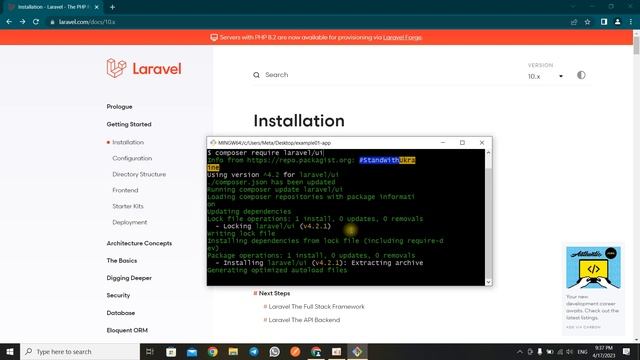Open the Deployment sidebar link
The width and height of the screenshot is (640, 360).
tap(130, 222)
